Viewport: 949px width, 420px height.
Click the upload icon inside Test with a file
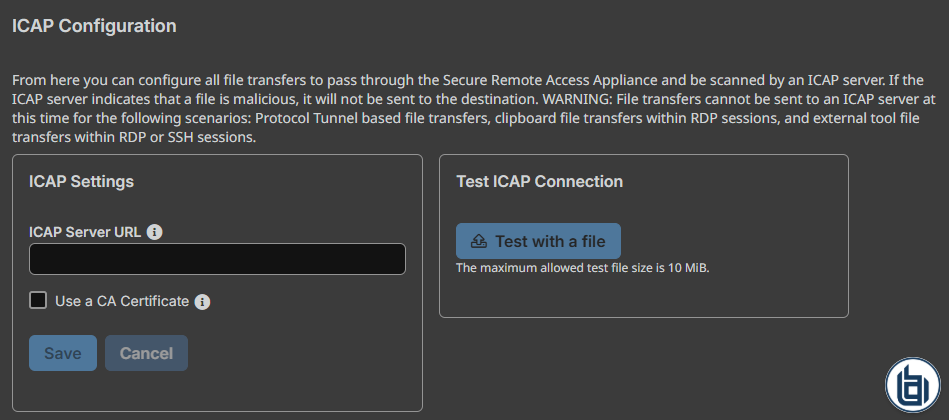[x=479, y=241]
